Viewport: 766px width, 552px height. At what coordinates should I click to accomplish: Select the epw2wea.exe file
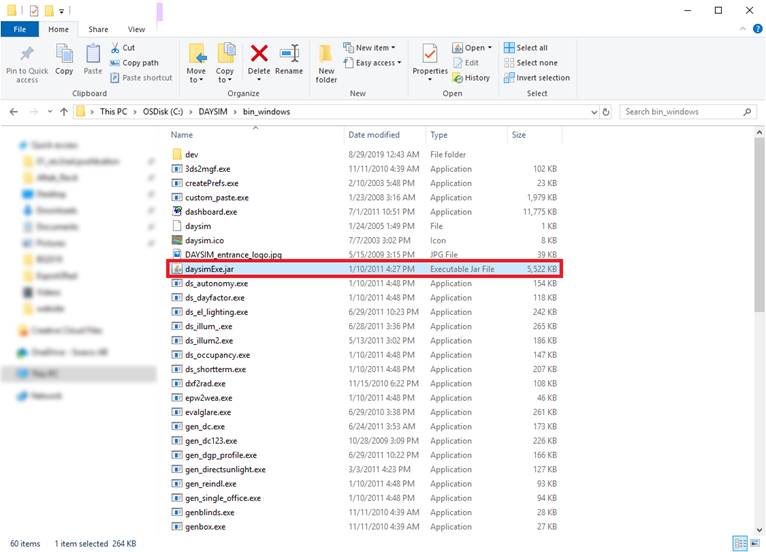click(364, 398)
